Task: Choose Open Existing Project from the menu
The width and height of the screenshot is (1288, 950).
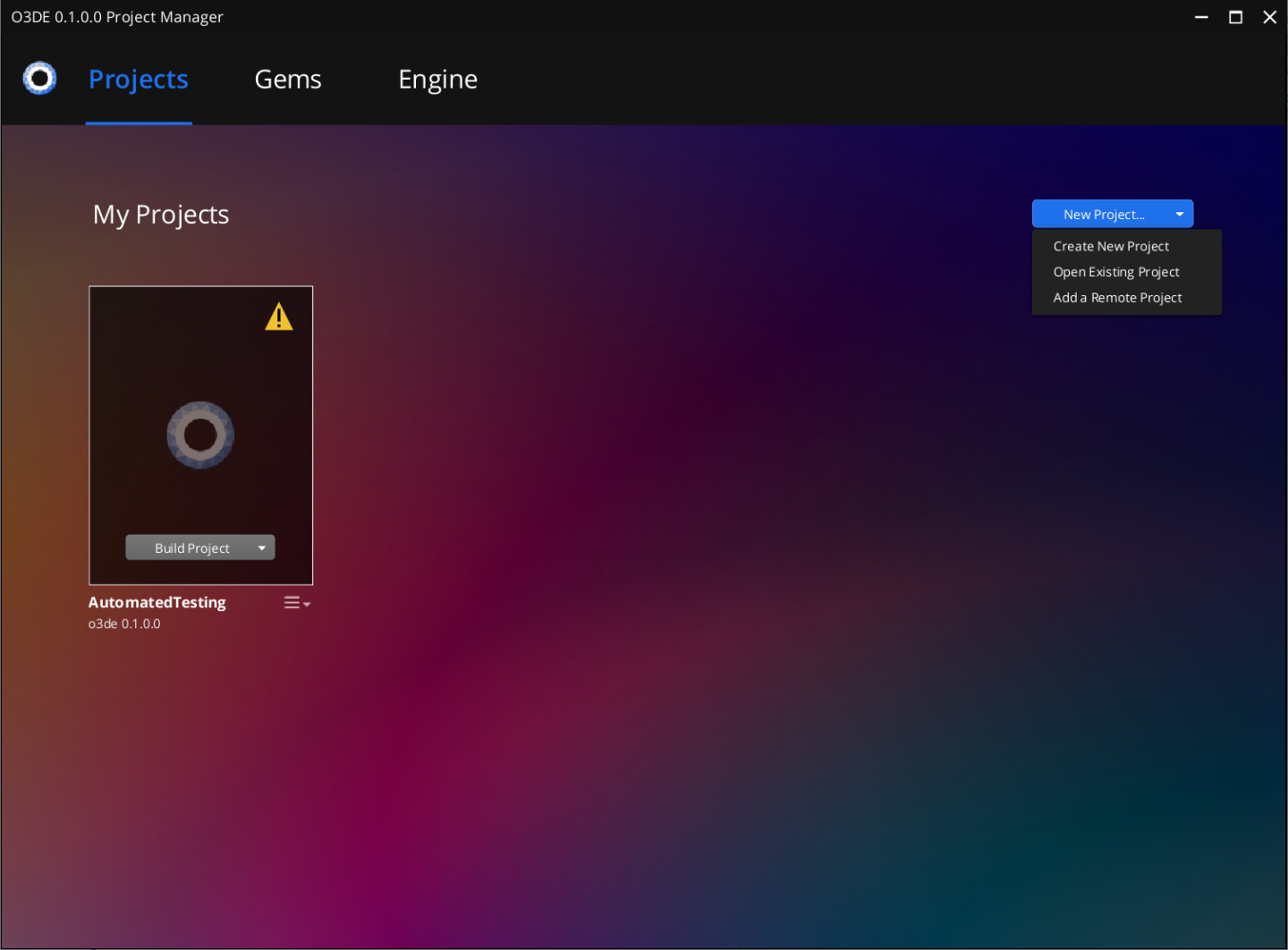Action: coord(1116,271)
